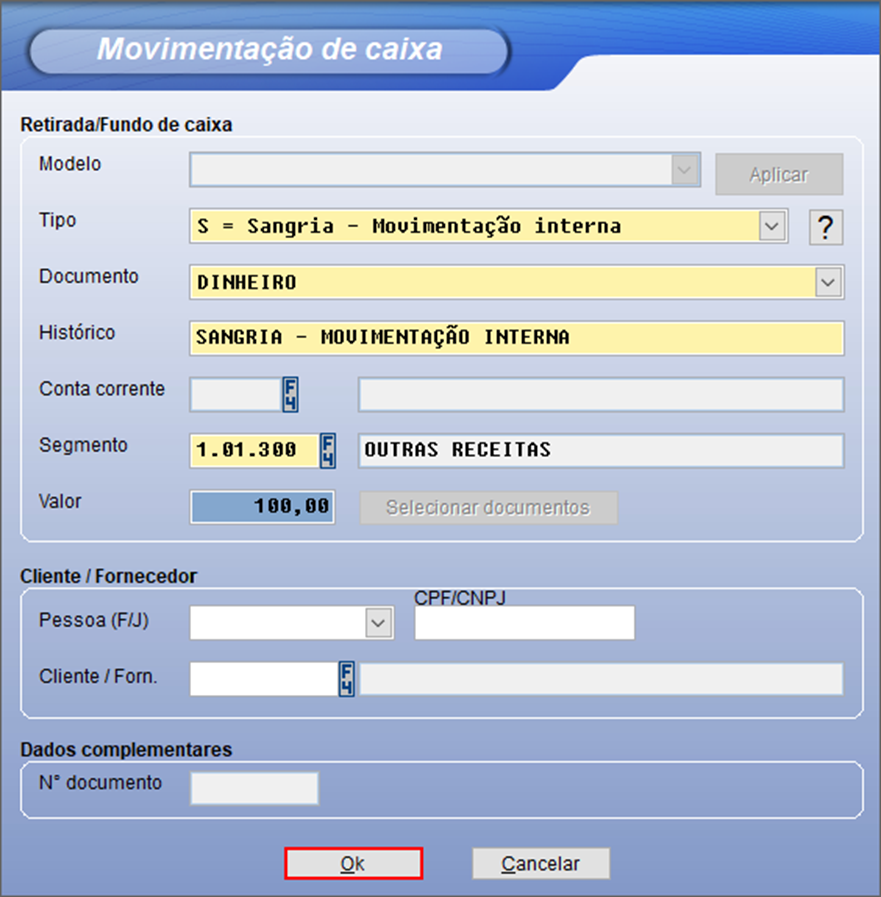
Task: Click the N° documento field
Action: [x=254, y=788]
